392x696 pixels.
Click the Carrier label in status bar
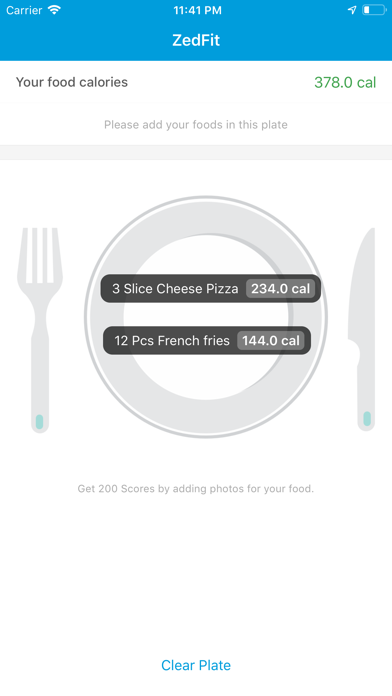(x=24, y=10)
